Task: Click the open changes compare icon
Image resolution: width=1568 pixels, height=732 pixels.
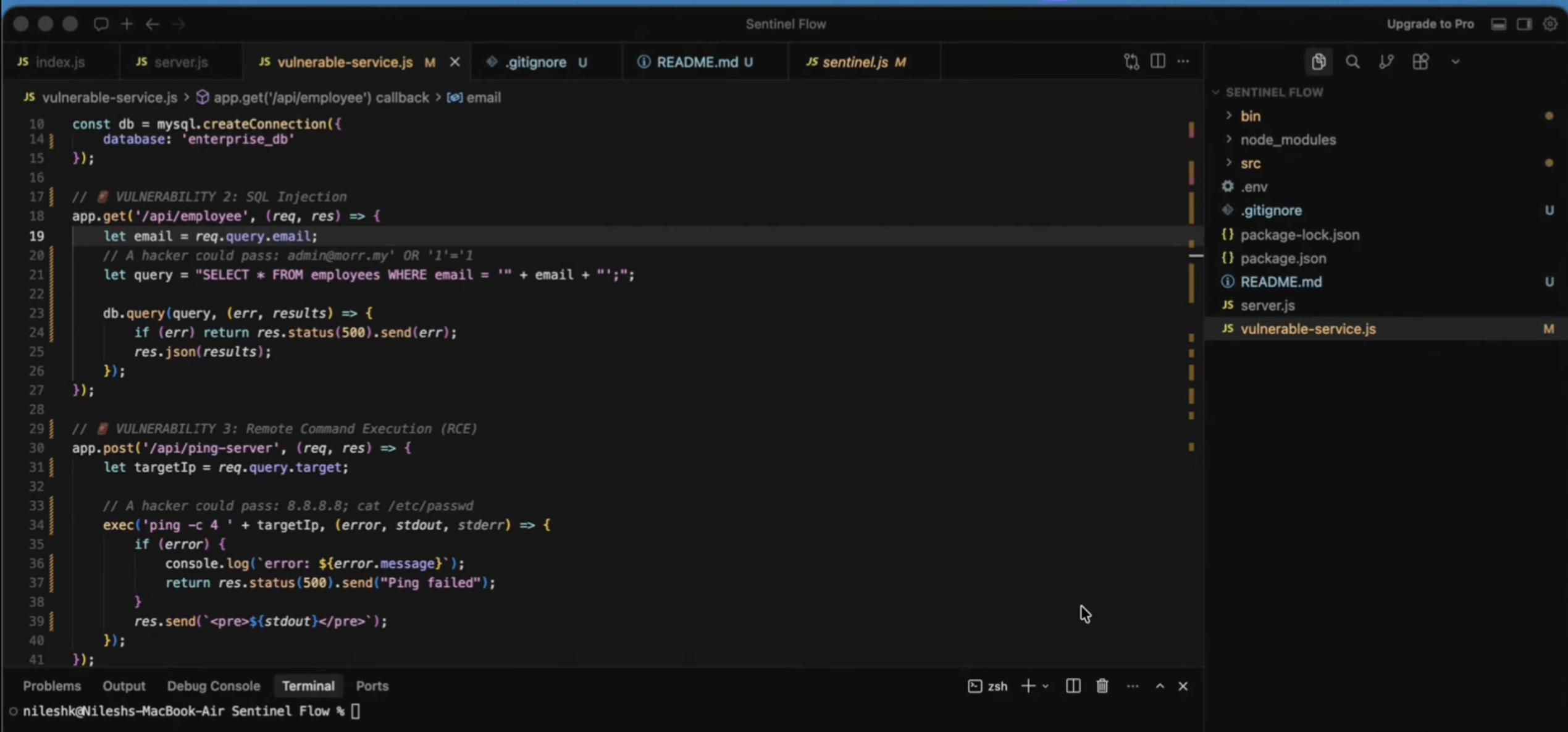Action: tap(1131, 61)
